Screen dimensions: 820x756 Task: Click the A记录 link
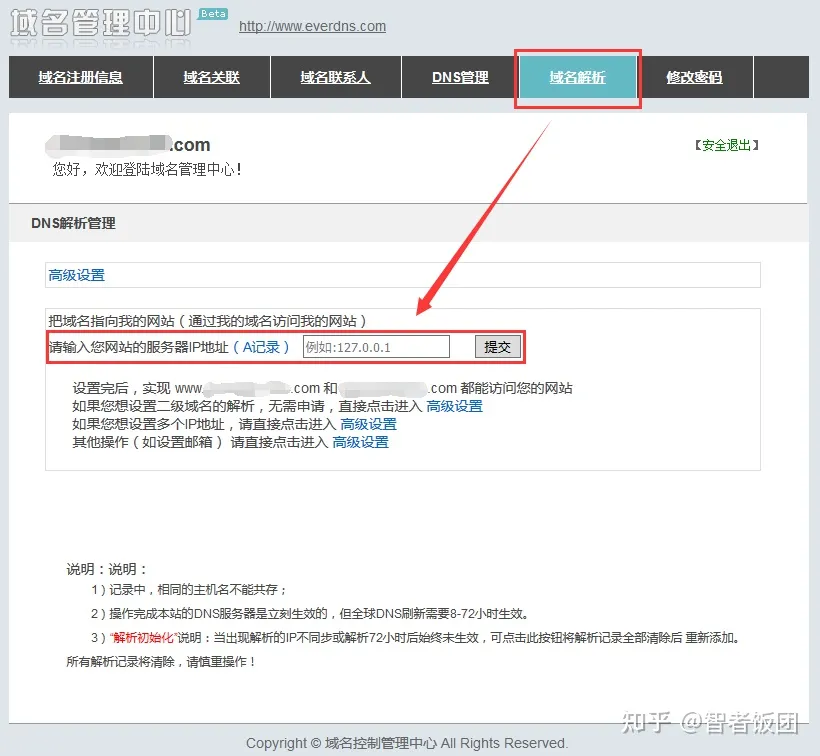(x=261, y=347)
